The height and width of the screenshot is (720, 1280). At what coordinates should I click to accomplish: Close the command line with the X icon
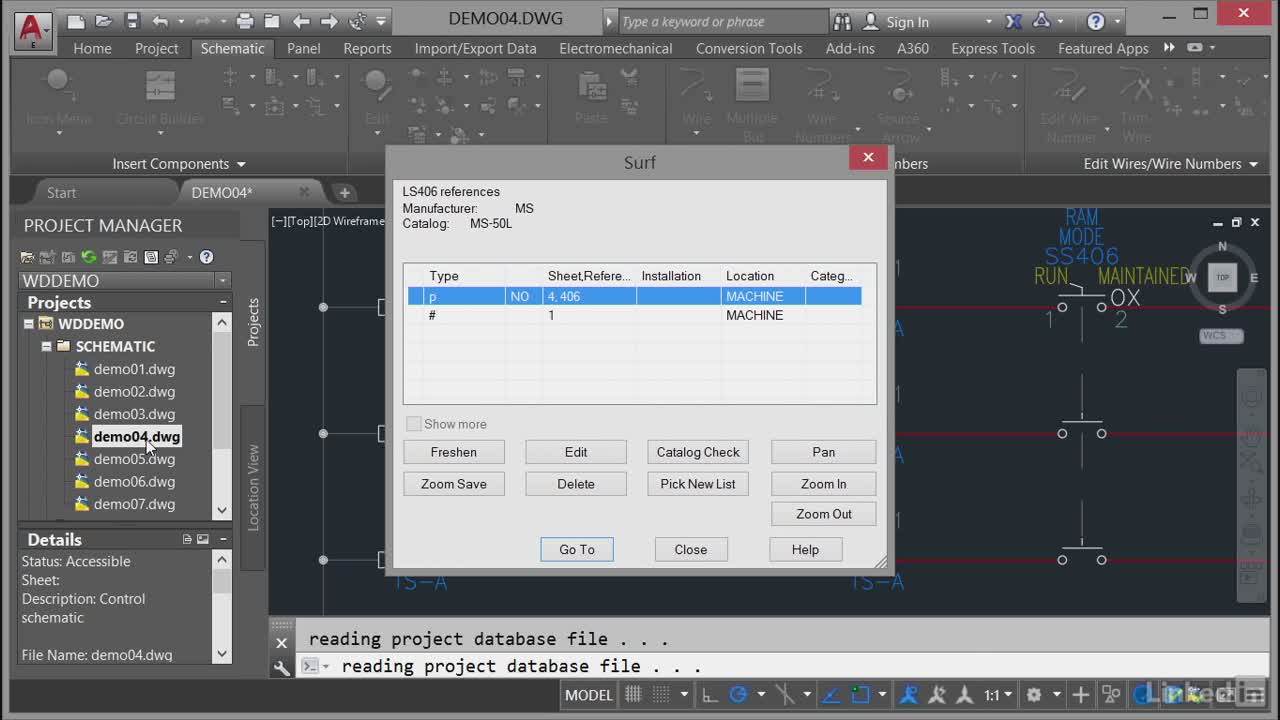282,642
